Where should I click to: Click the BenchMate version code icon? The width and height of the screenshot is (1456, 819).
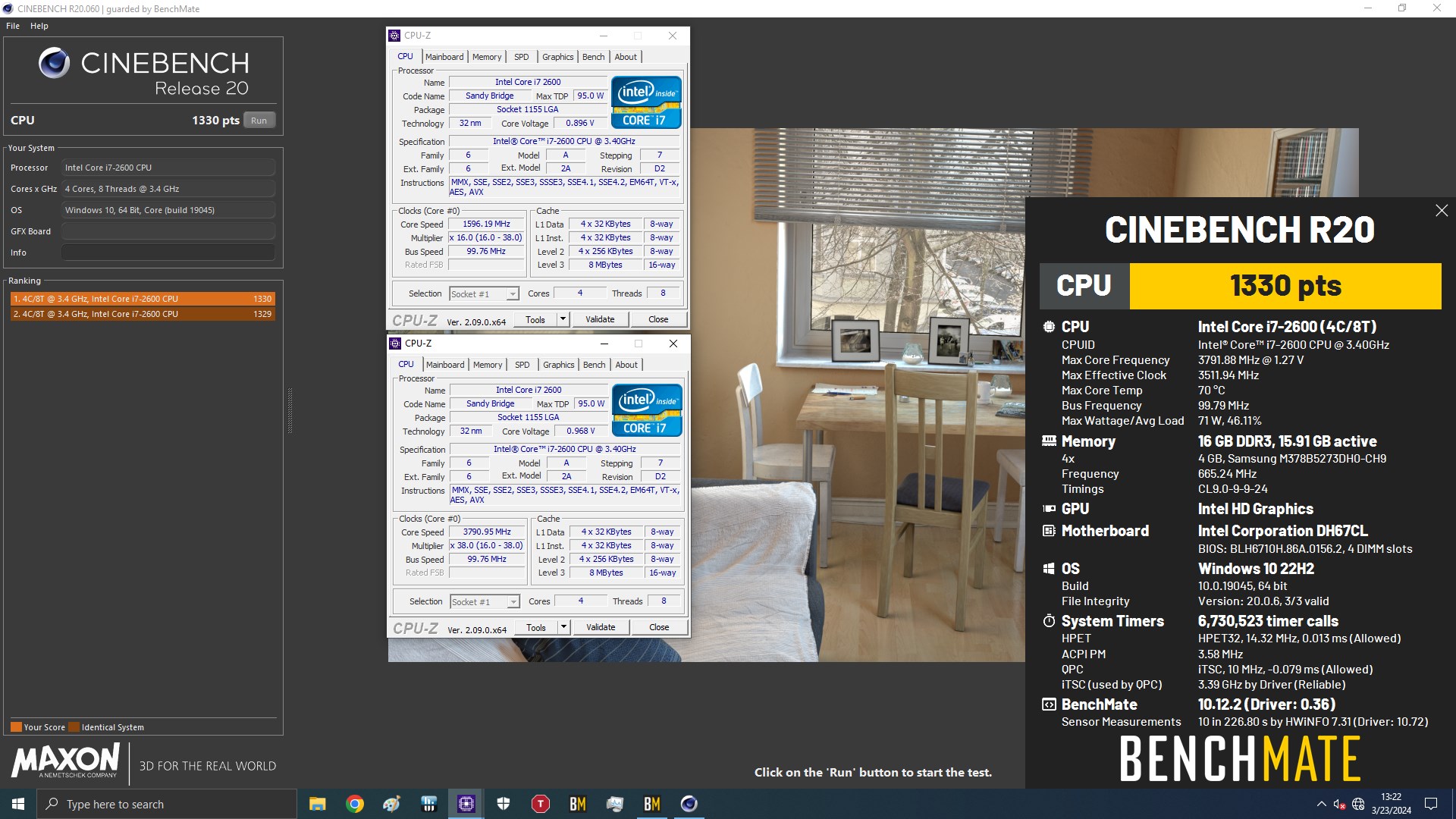tap(1049, 704)
